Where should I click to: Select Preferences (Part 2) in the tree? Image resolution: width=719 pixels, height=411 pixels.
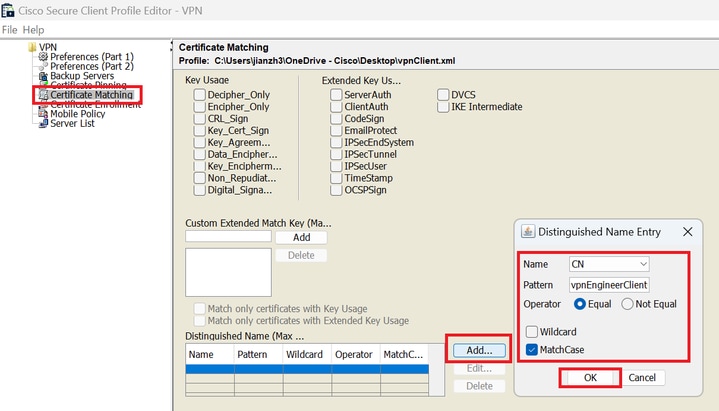coord(92,66)
